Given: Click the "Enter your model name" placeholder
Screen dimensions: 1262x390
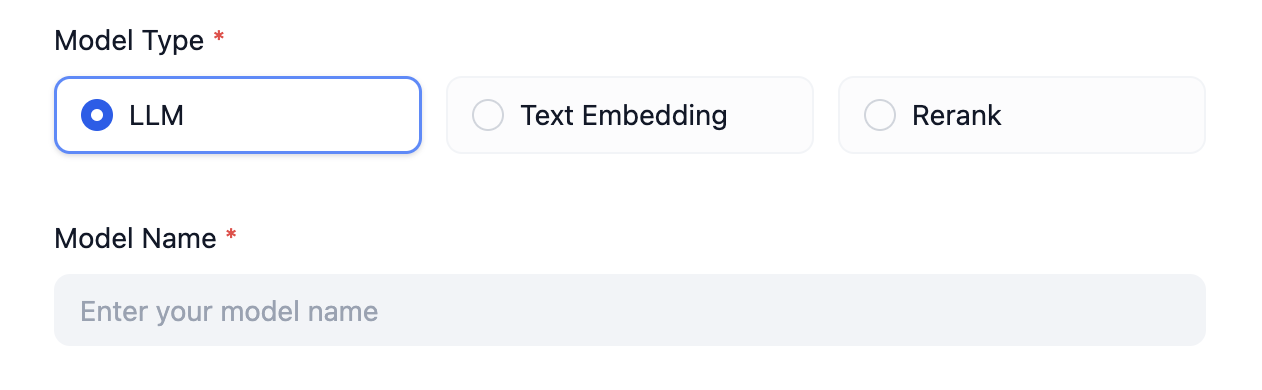Looking at the screenshot, I should pos(229,311).
